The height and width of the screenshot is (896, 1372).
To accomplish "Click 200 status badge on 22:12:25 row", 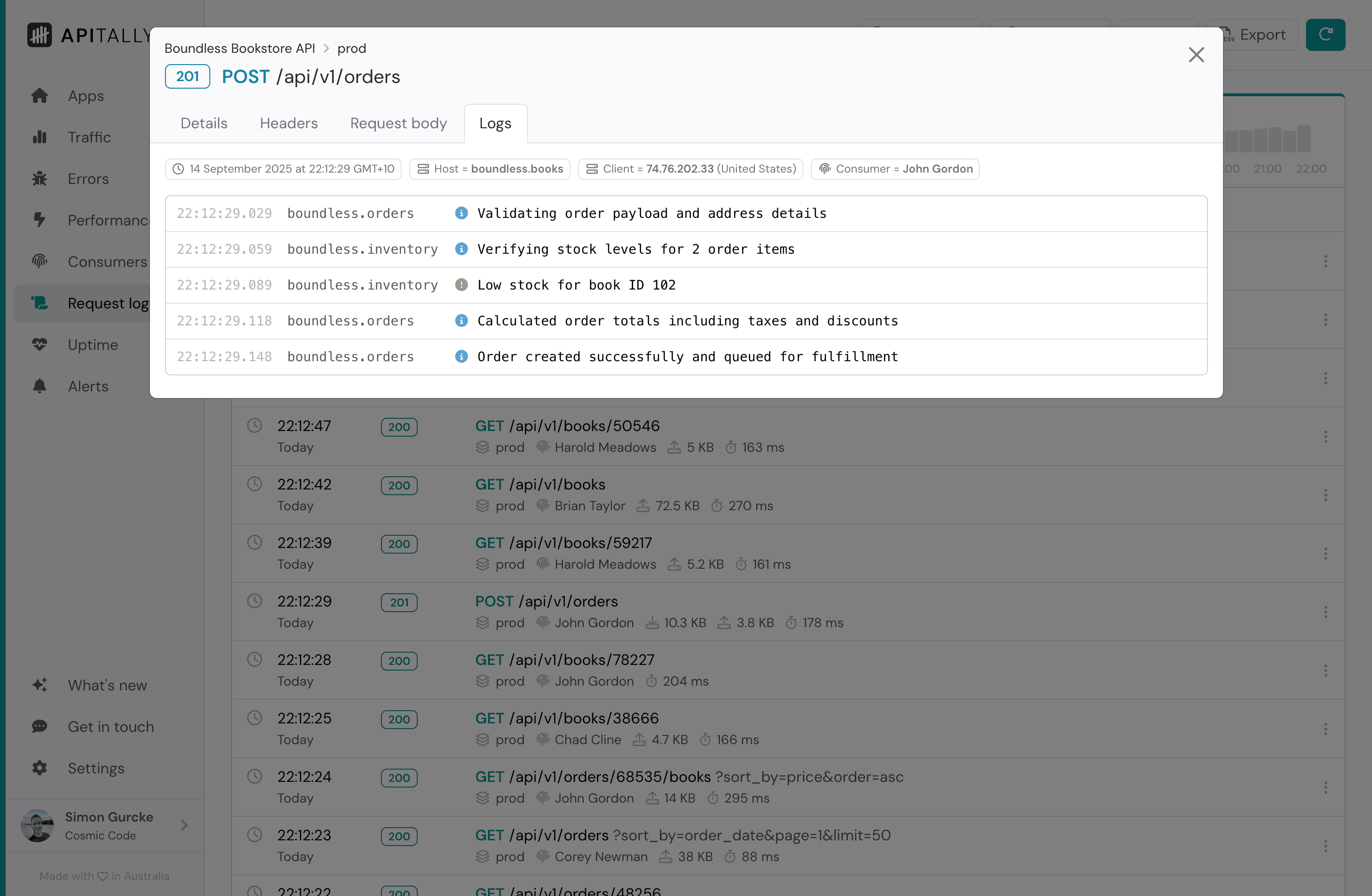I will point(399,719).
